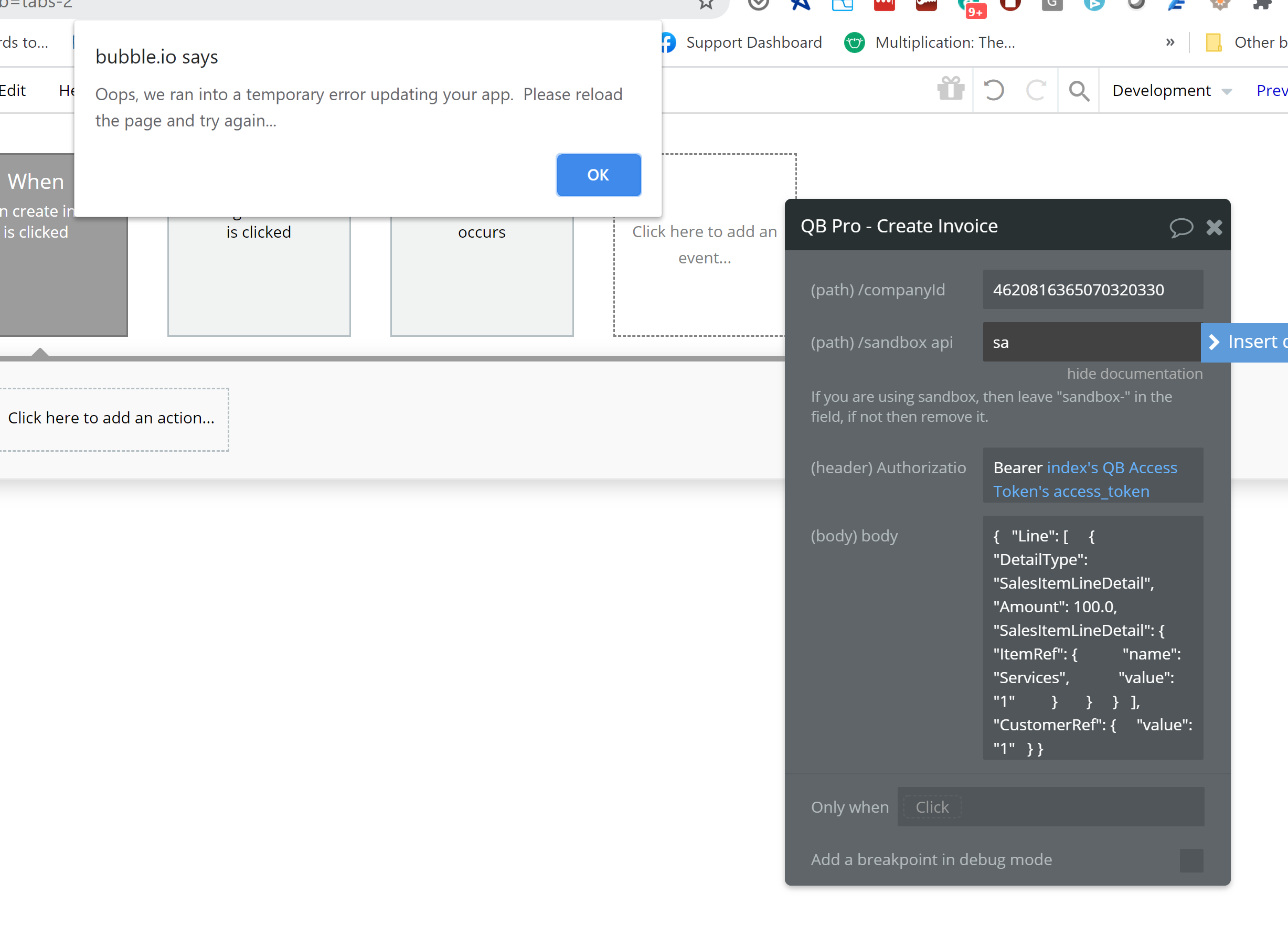This screenshot has height=936, width=1288.
Task: Open the gift icon in editor toolbar
Action: [950, 90]
